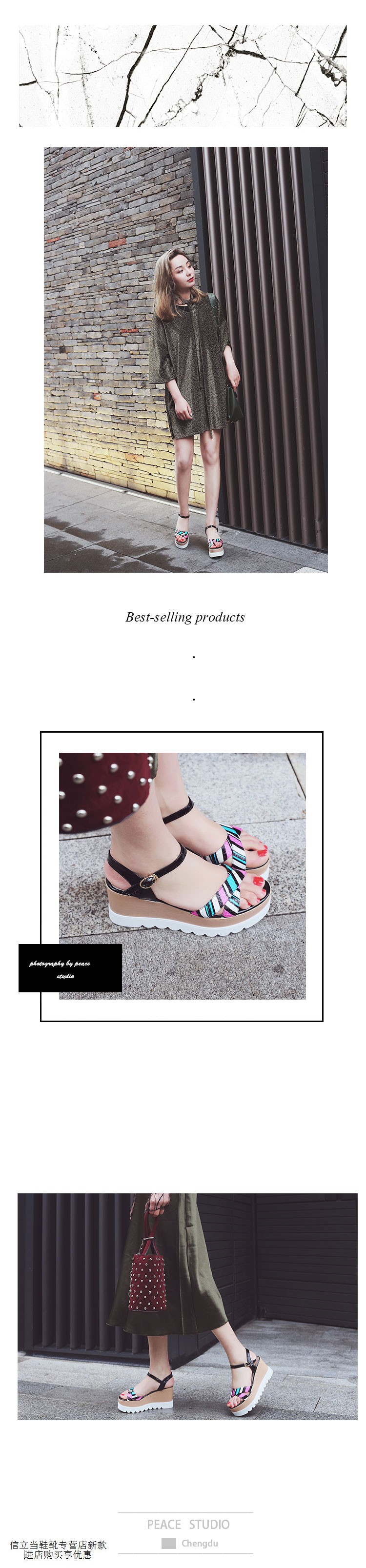Open the model street photo by brick wall

coord(186,359)
